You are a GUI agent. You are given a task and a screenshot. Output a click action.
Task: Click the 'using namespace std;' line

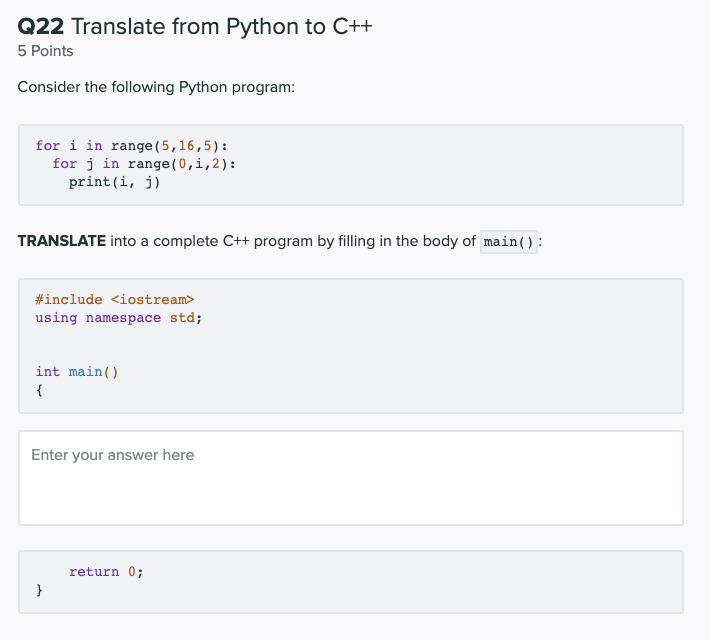pyautogui.click(x=119, y=318)
